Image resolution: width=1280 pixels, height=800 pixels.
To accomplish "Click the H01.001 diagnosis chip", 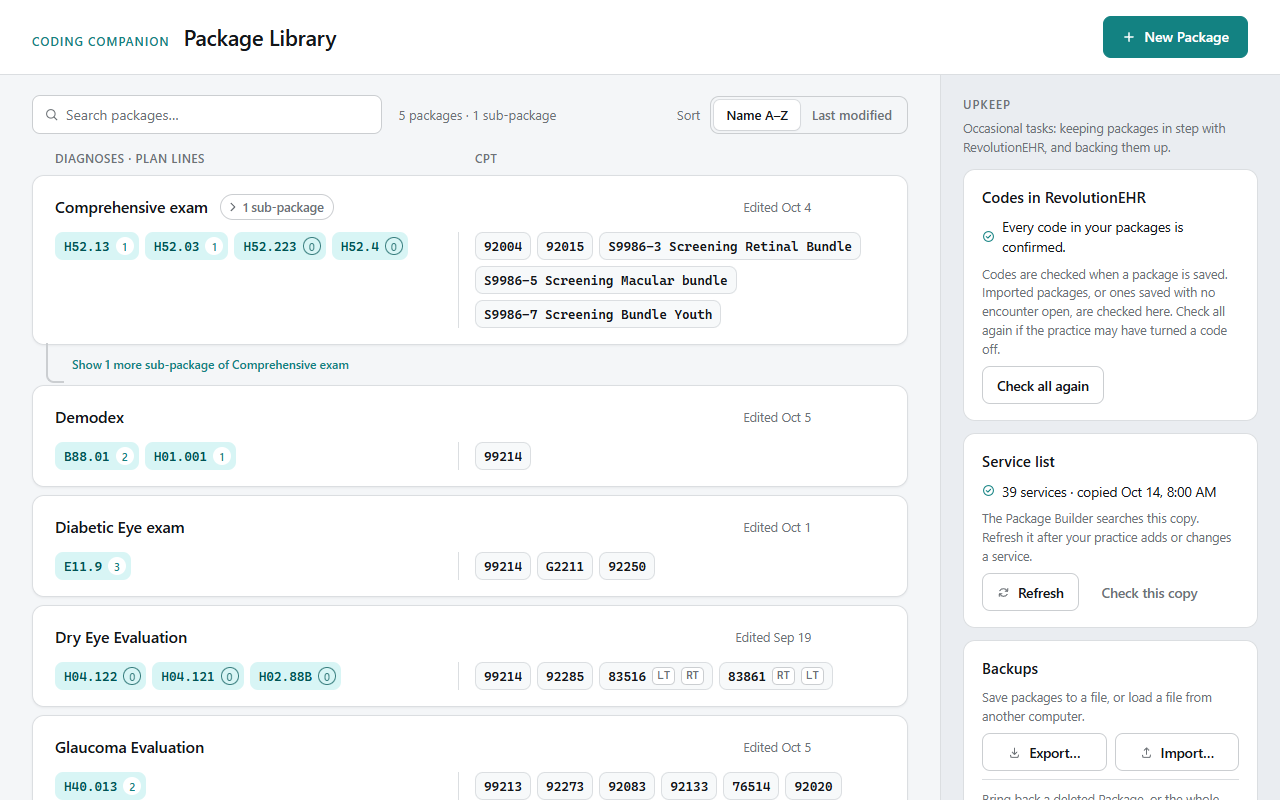I will click(x=190, y=456).
